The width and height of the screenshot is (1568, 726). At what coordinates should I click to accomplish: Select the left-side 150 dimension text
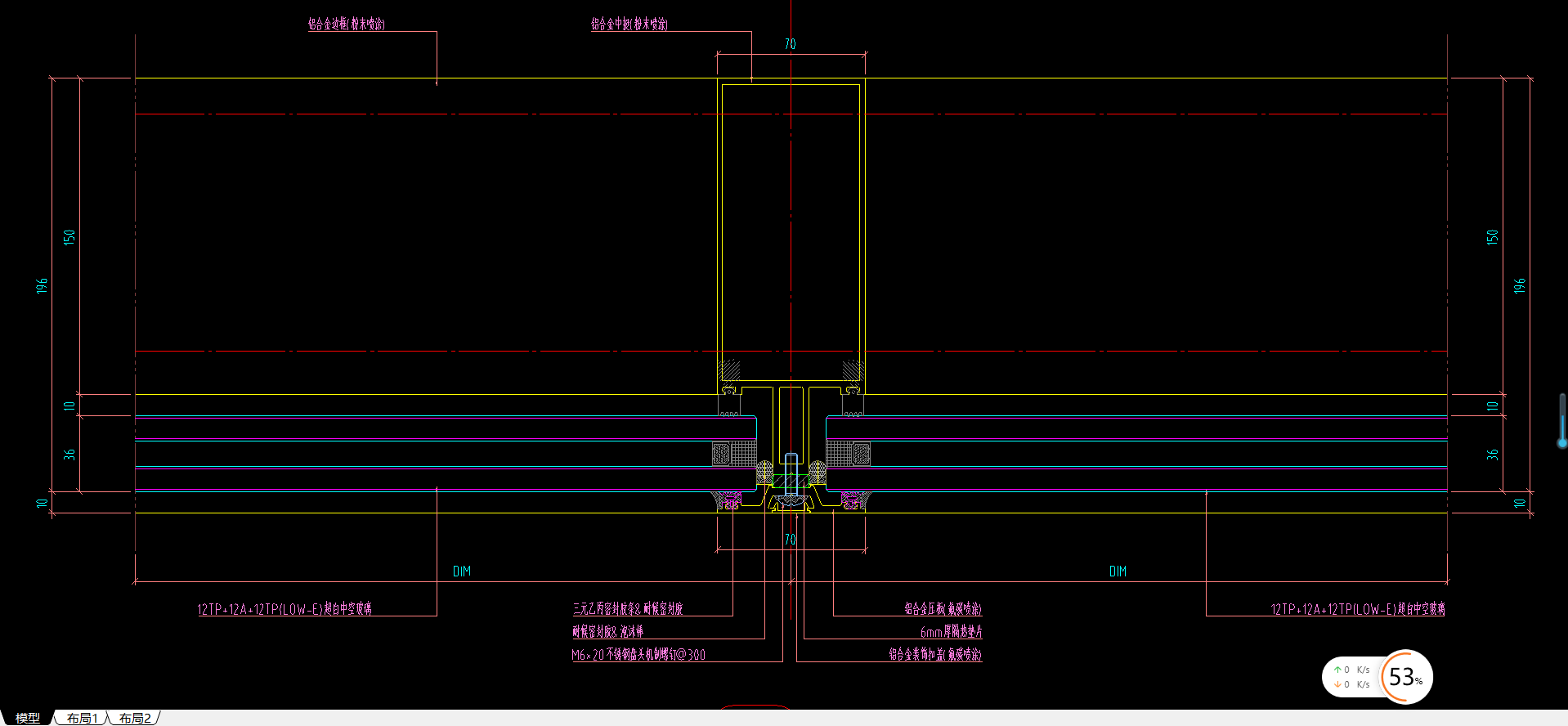pos(69,236)
